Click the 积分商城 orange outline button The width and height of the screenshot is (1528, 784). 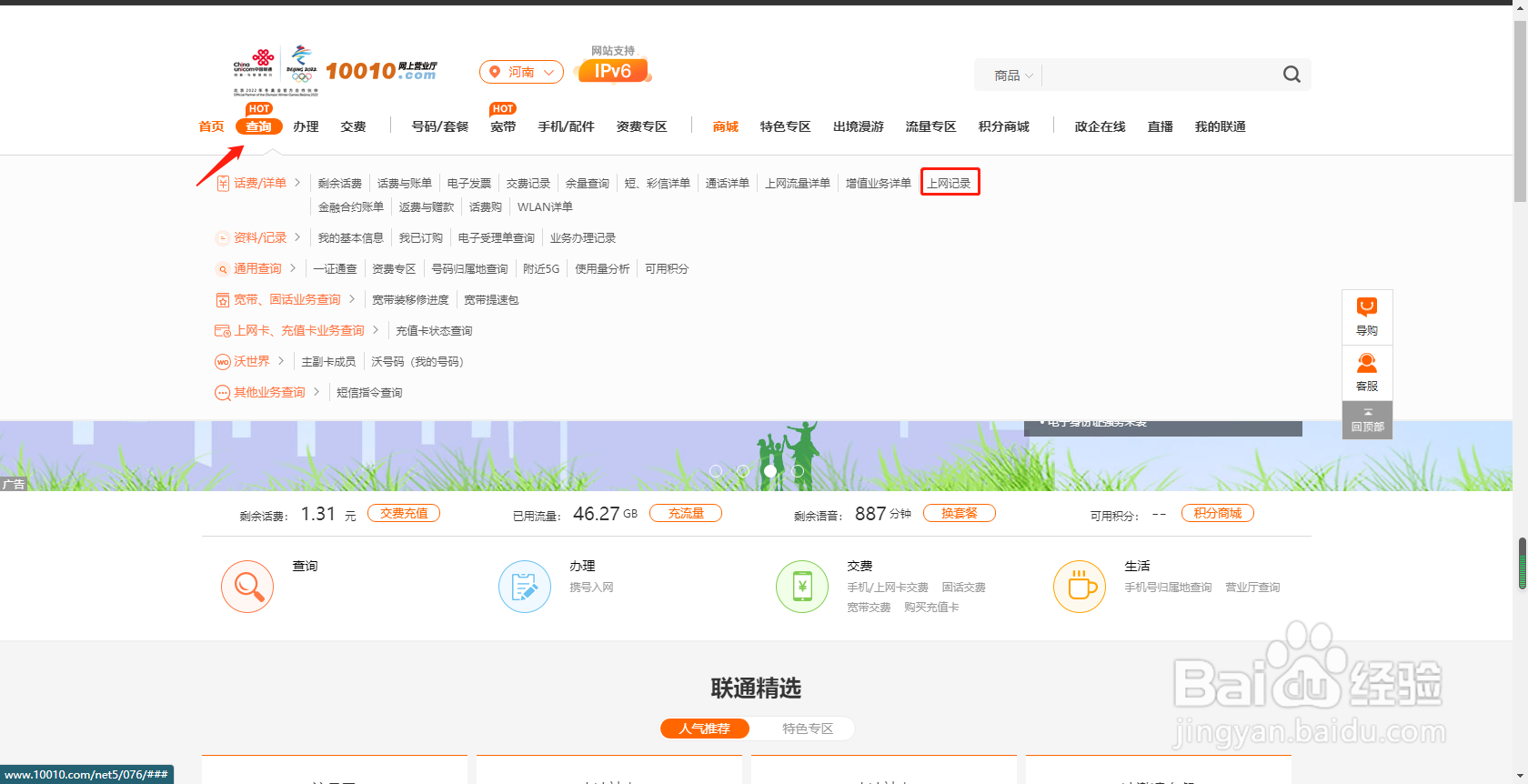pos(1218,513)
